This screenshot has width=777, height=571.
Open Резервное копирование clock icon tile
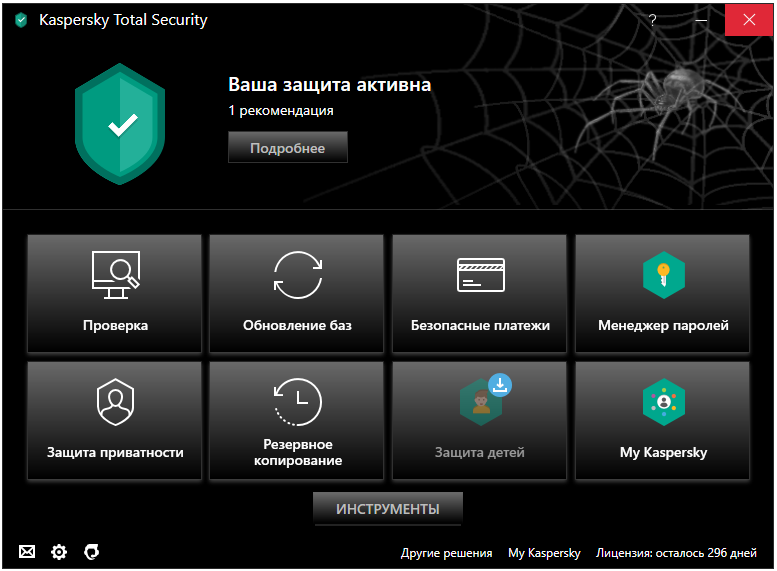click(296, 420)
